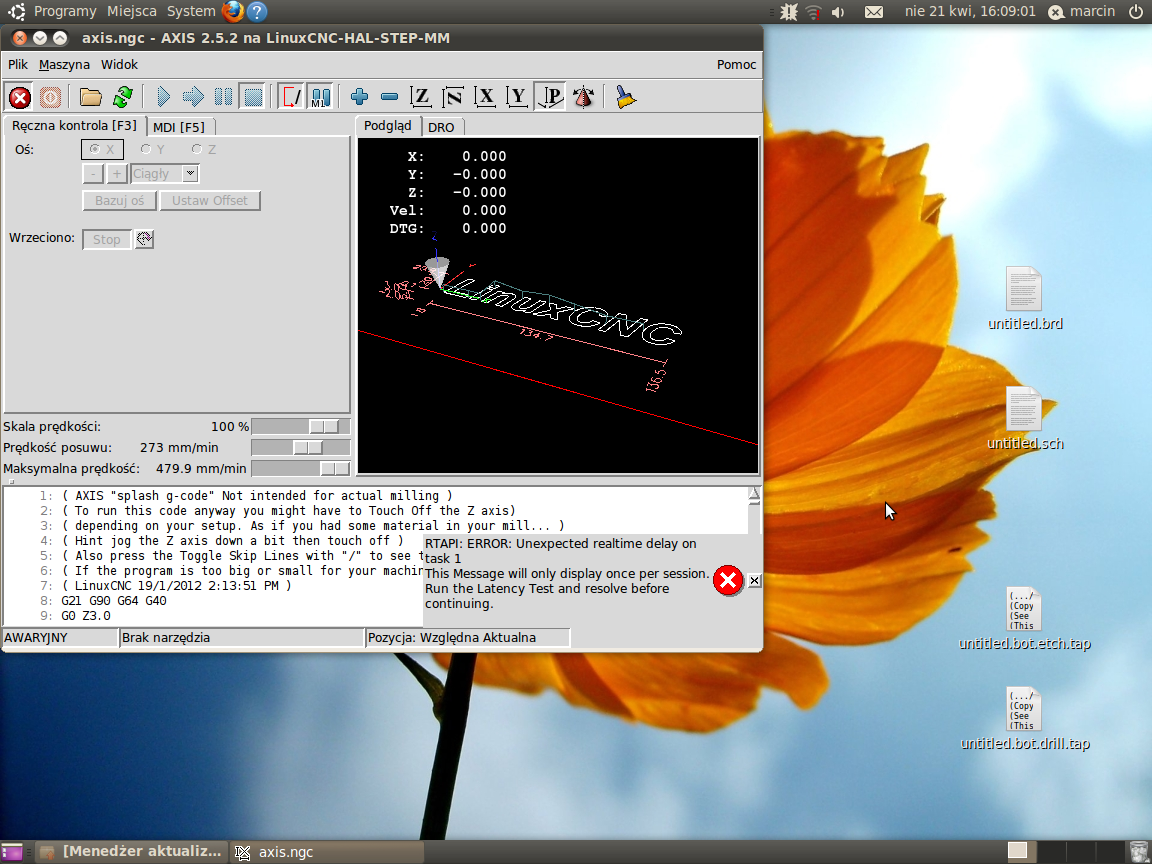This screenshot has width=1152, height=864.
Task: Open the trash icon in bottom panel
Action: [1137, 852]
